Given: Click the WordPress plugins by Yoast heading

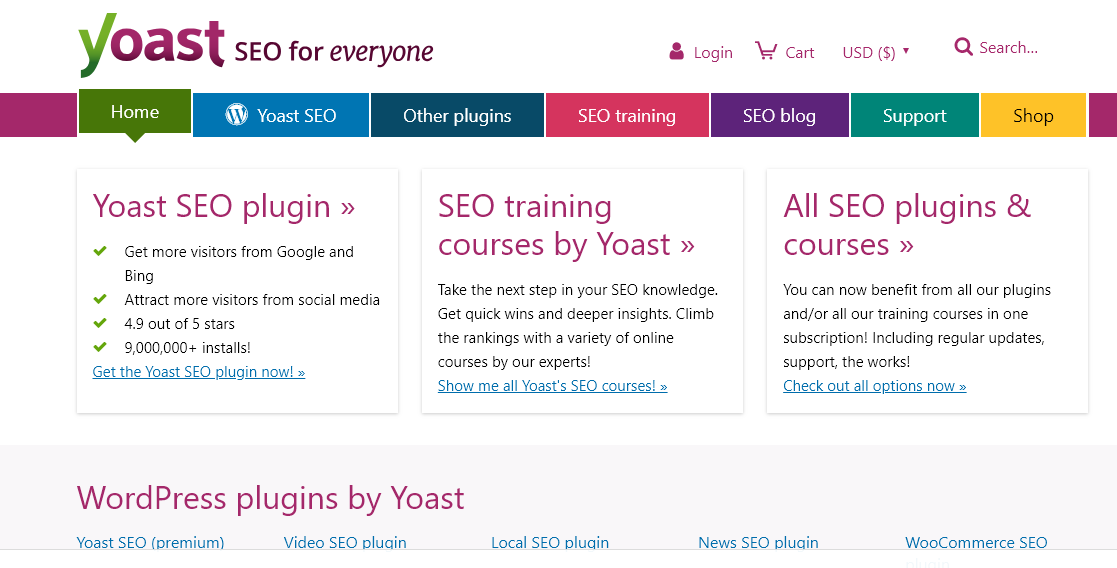Looking at the screenshot, I should (270, 497).
